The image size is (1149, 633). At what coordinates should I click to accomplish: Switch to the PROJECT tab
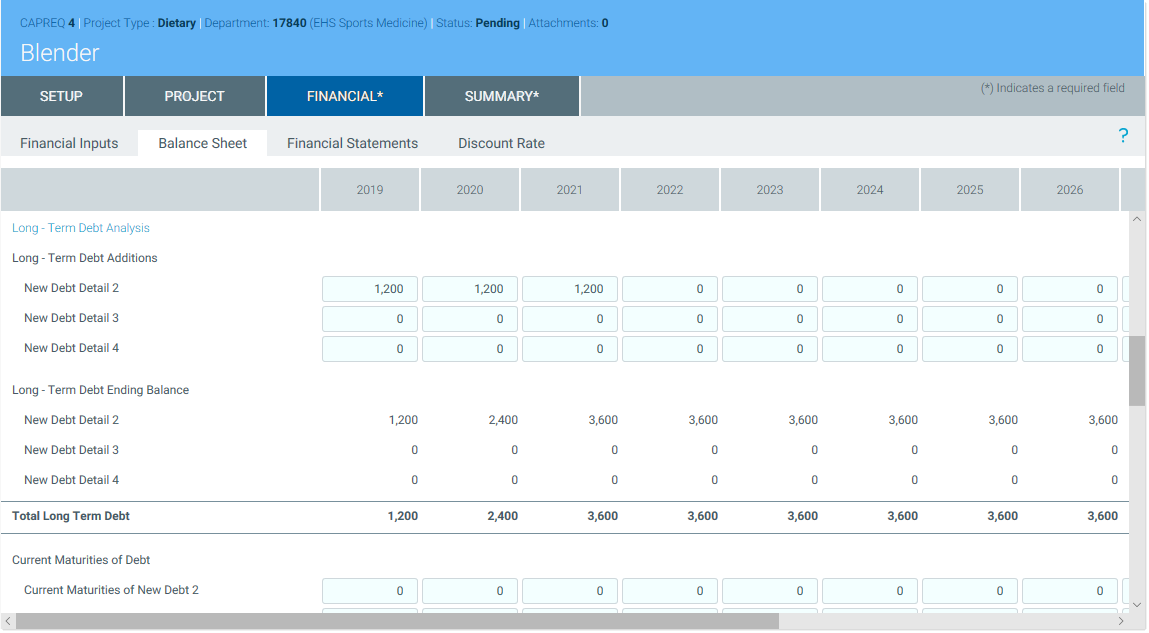[x=194, y=96]
